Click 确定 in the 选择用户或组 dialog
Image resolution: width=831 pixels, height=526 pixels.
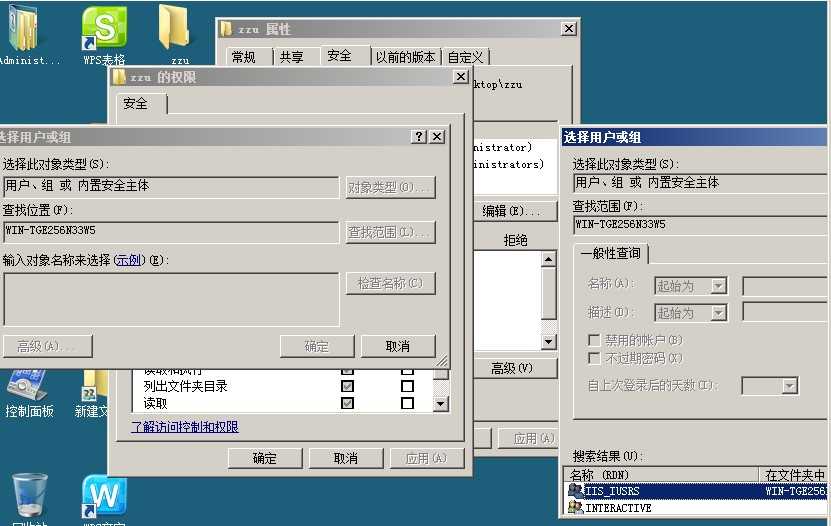click(317, 346)
